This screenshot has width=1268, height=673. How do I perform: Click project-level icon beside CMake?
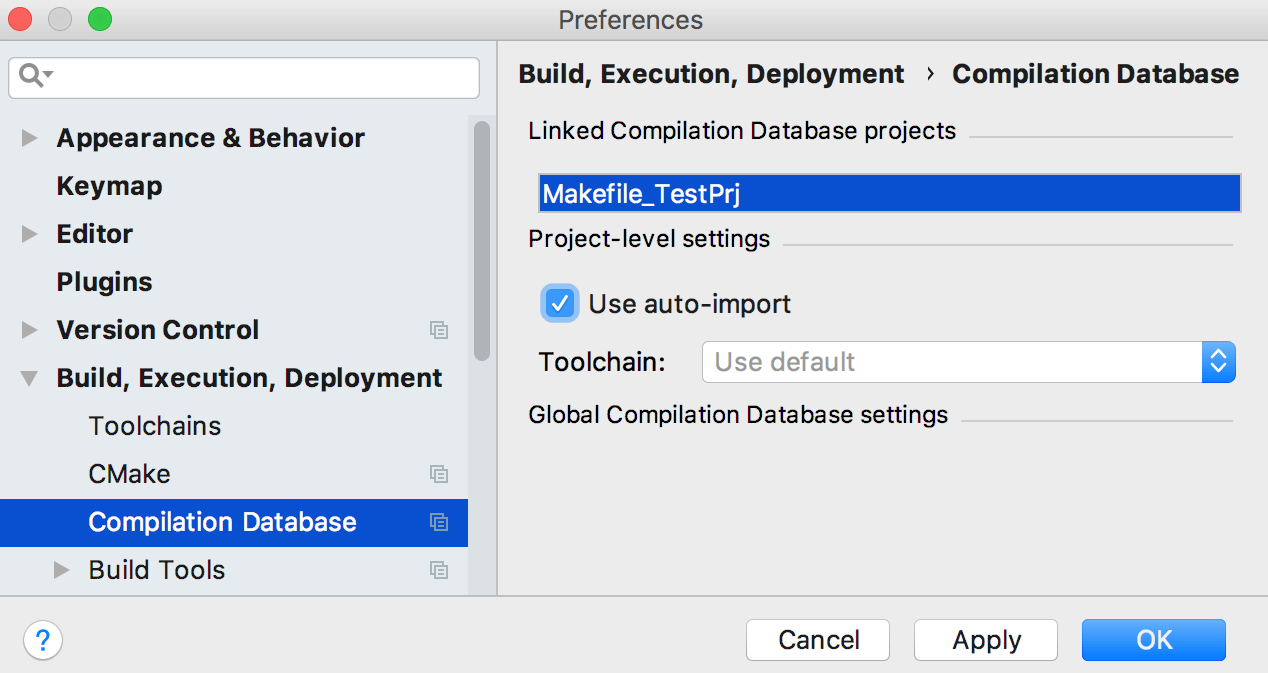point(439,474)
